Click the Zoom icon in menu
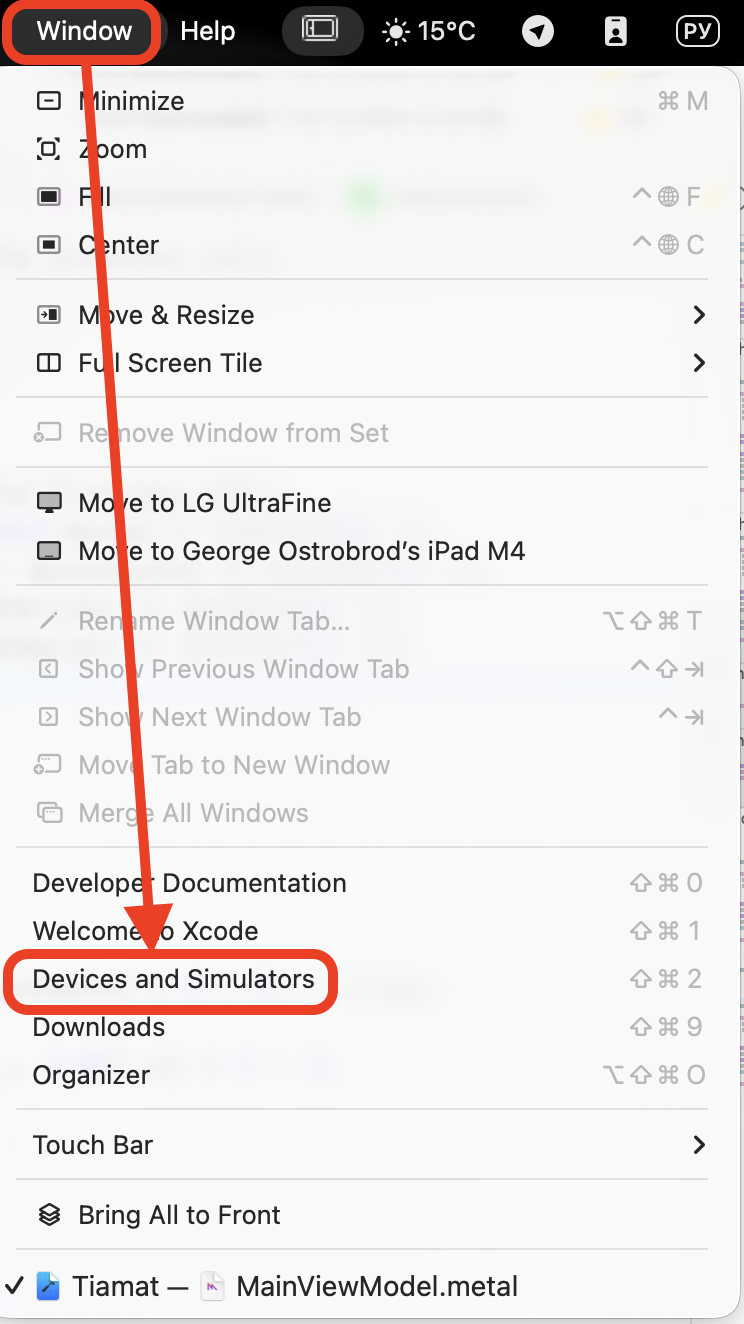The image size is (744, 1324). 48,149
